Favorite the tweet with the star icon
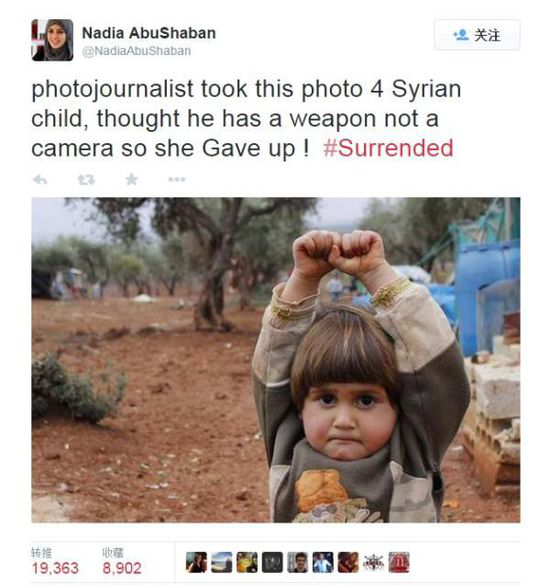The height and width of the screenshot is (585, 550). pyautogui.click(x=131, y=179)
